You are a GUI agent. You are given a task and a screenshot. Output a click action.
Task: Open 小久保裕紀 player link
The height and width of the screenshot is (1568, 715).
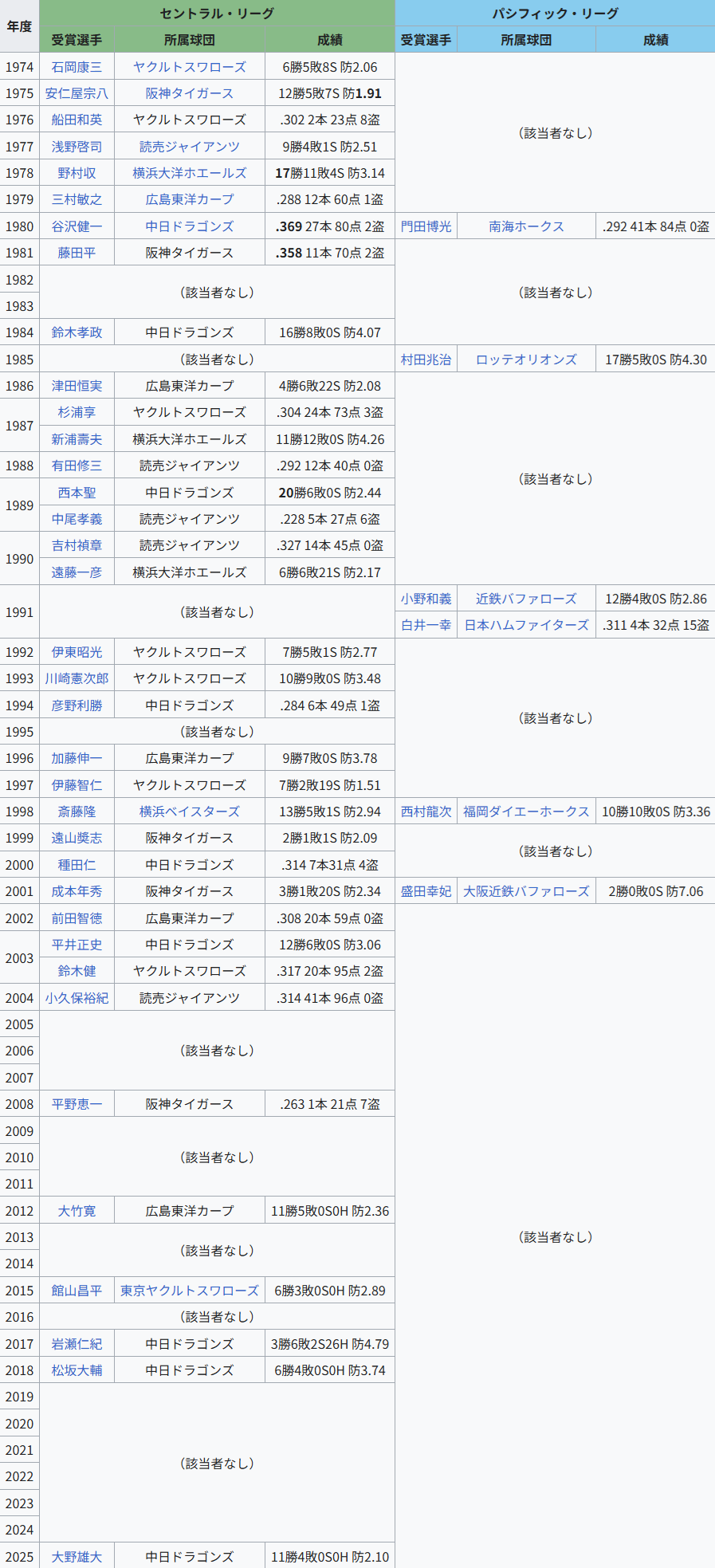click(77, 998)
